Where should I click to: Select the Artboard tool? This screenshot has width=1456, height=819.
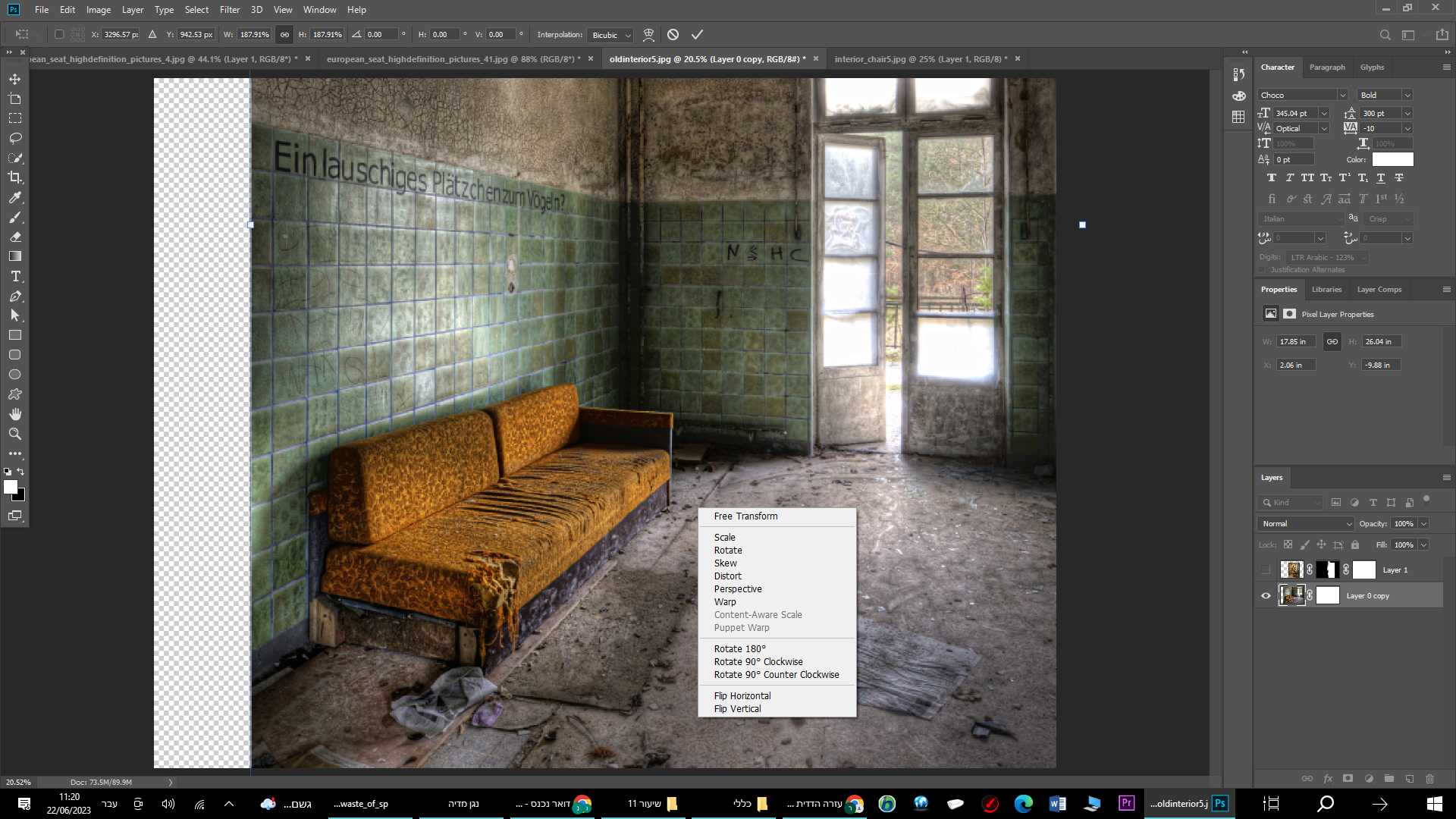pos(15,99)
